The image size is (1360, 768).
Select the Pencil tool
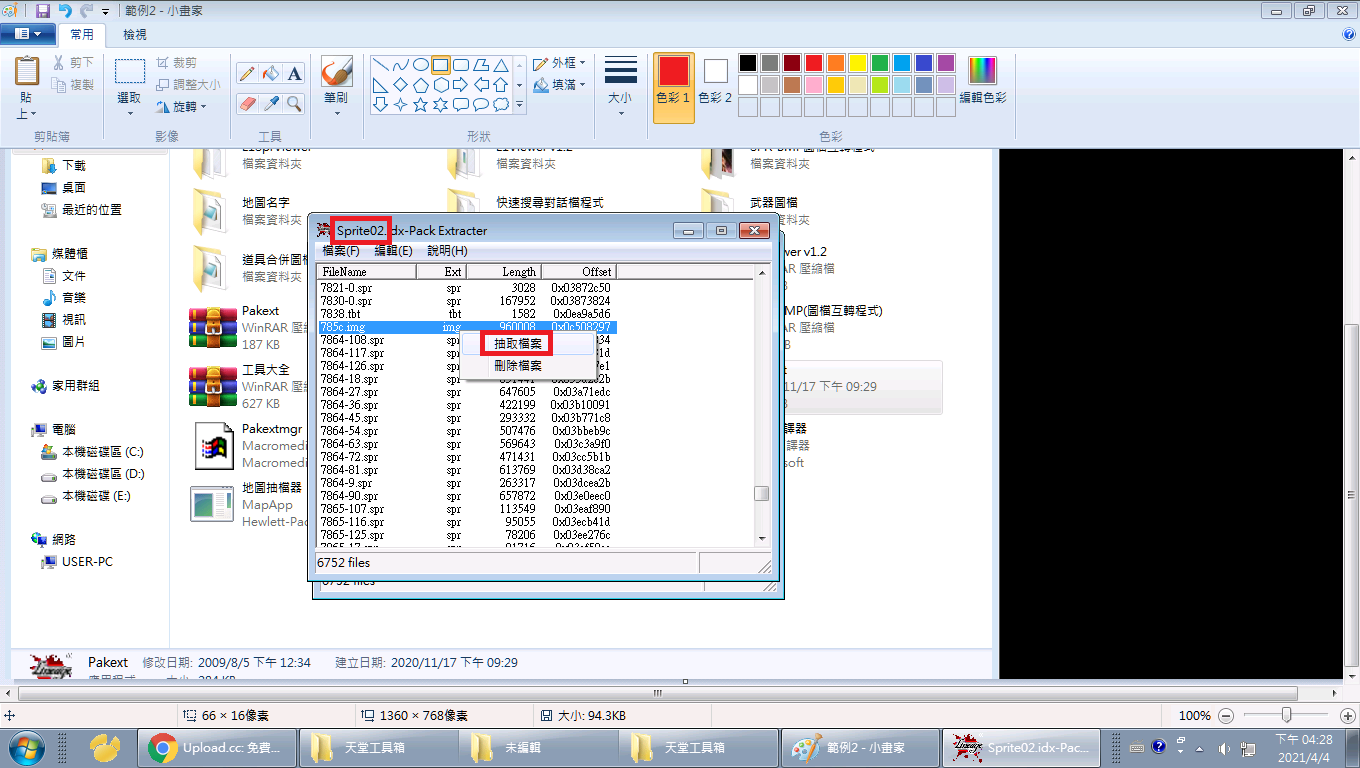pyautogui.click(x=247, y=73)
